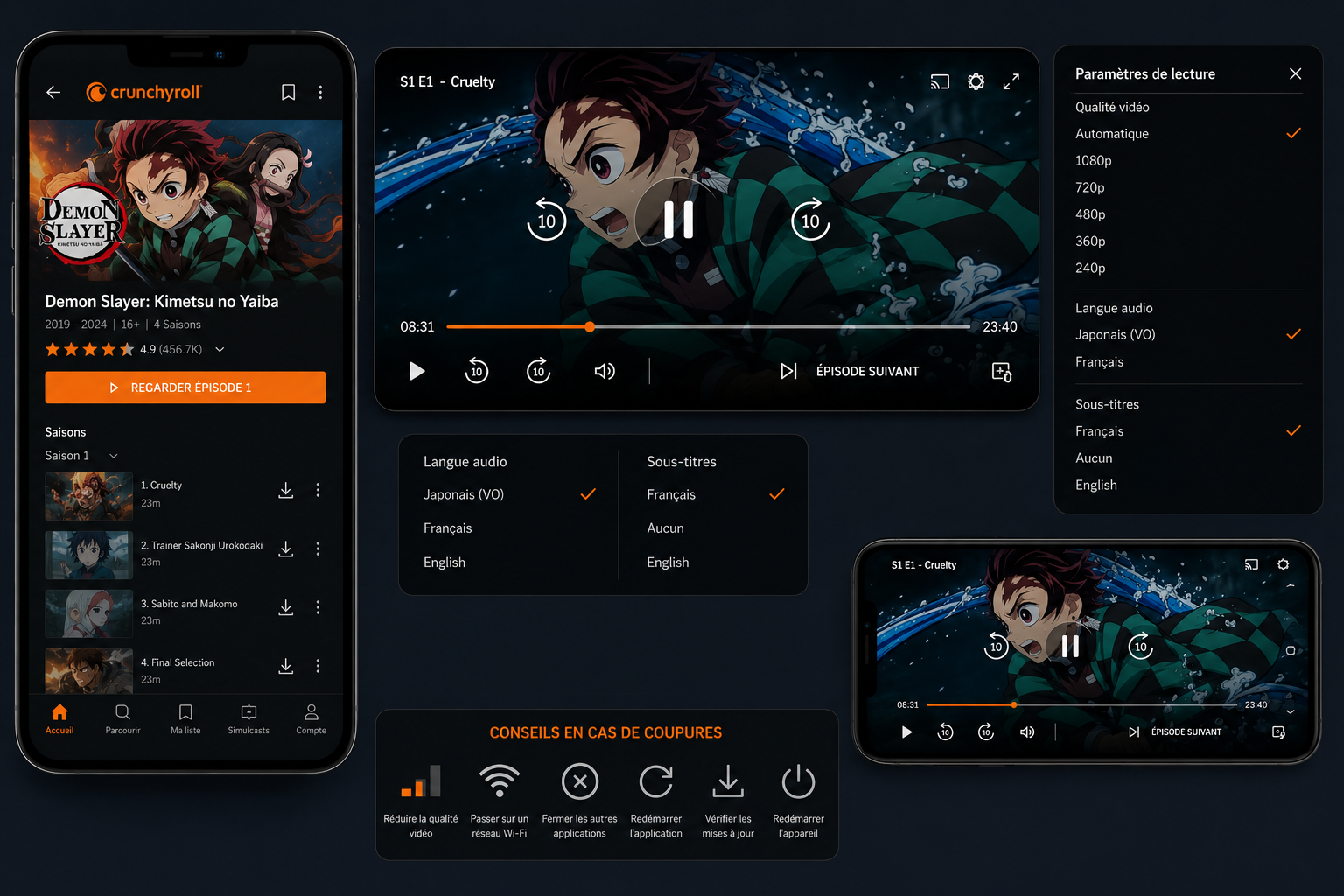Download episode 4 Final Selection

point(285,666)
